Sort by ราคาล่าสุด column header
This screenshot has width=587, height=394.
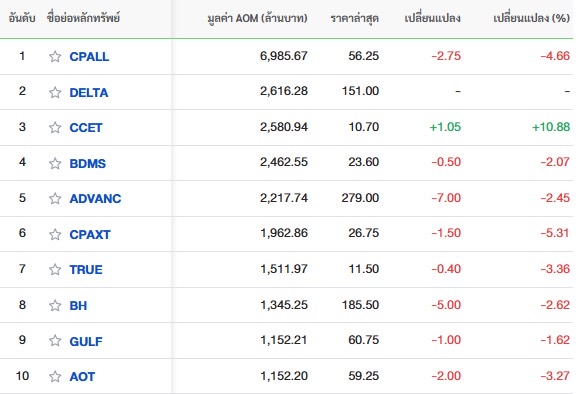[x=355, y=18]
